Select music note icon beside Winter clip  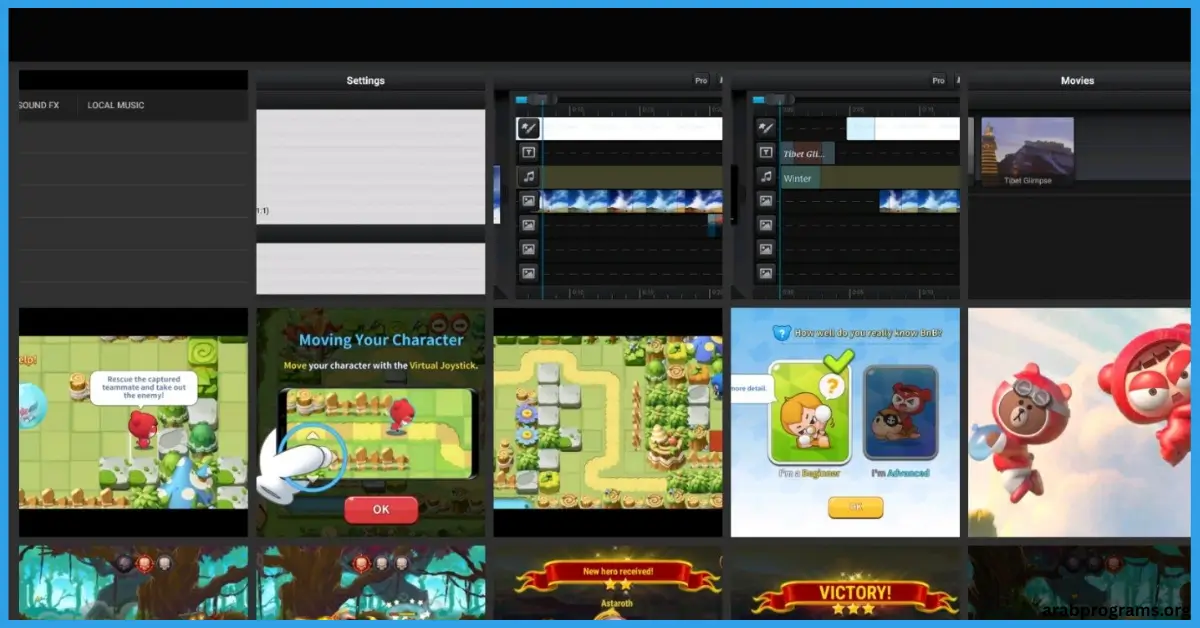pyautogui.click(x=766, y=177)
